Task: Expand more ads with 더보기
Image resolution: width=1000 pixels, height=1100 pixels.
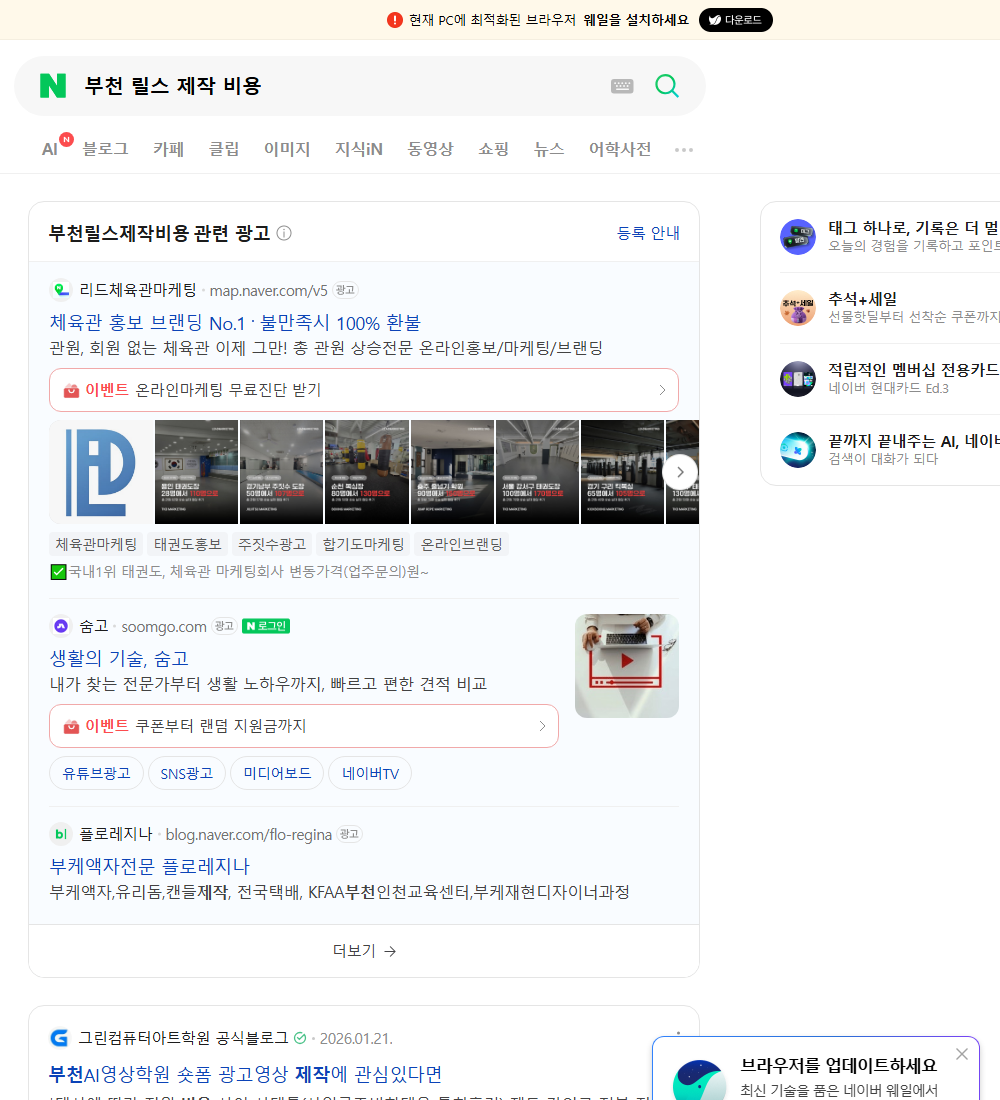Action: tap(364, 951)
